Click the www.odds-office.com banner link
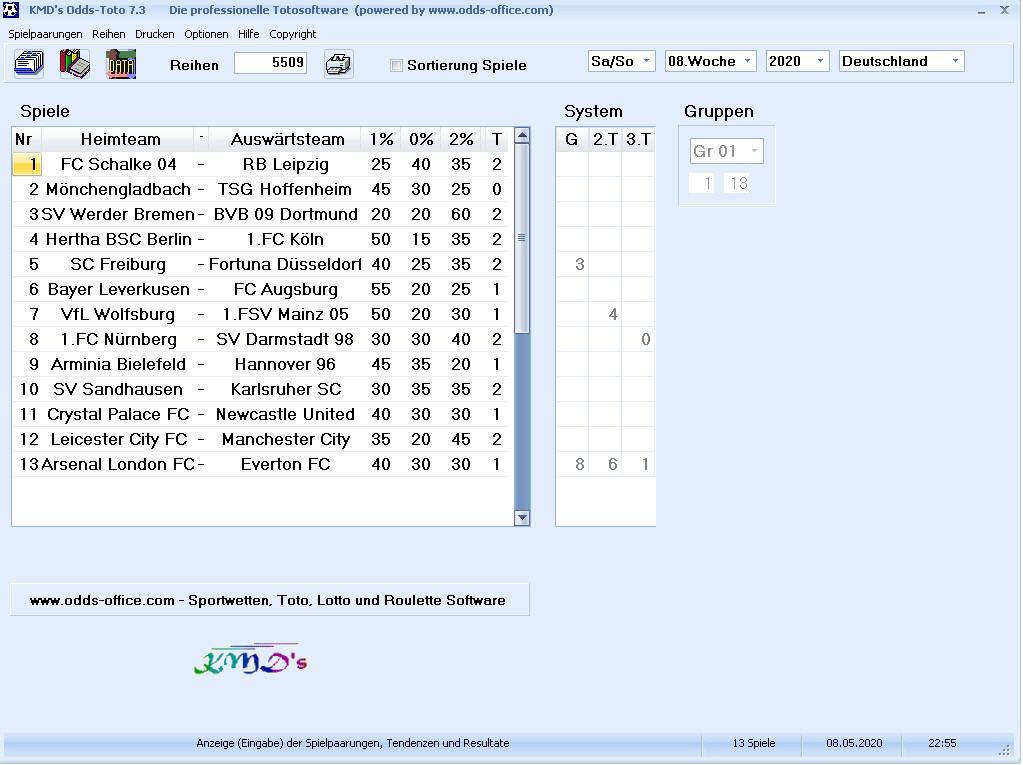The width and height of the screenshot is (1023, 765). [269, 600]
